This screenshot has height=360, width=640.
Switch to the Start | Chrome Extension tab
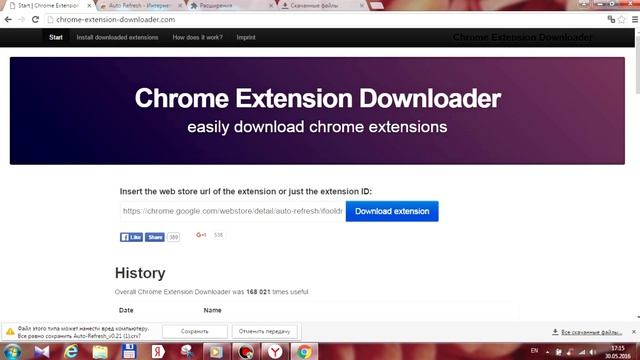tap(48, 6)
